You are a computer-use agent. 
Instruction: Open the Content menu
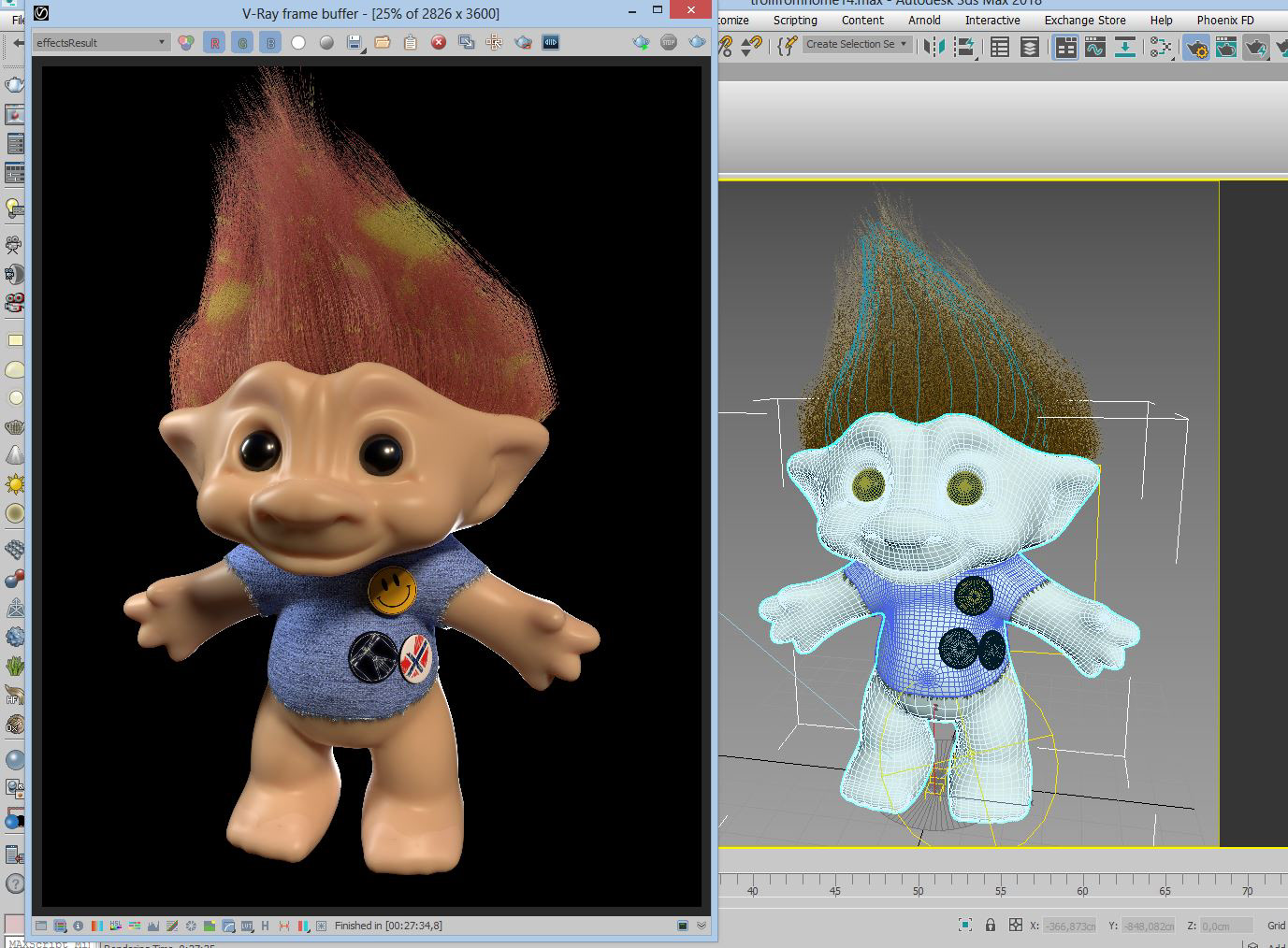[x=862, y=20]
